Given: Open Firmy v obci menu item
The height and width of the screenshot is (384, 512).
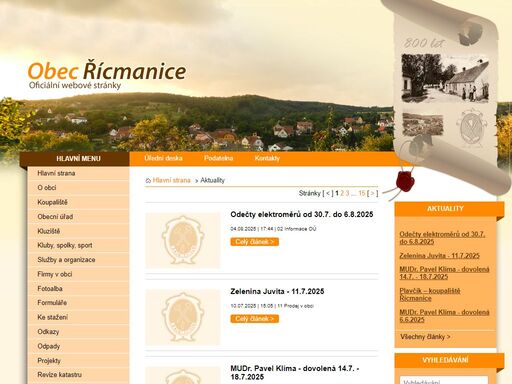Looking at the screenshot, I should click(x=79, y=274).
